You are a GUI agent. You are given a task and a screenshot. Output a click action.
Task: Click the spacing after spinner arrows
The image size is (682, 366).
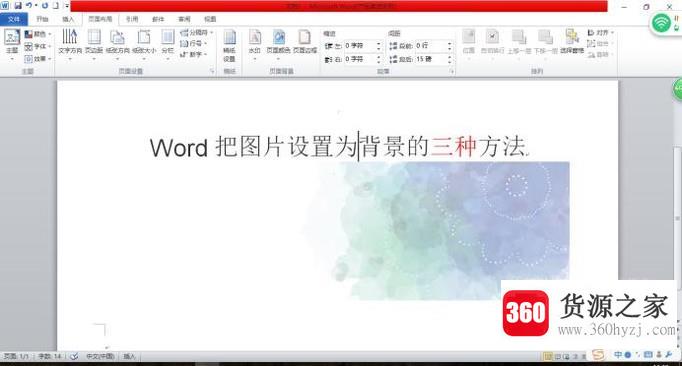450,59
